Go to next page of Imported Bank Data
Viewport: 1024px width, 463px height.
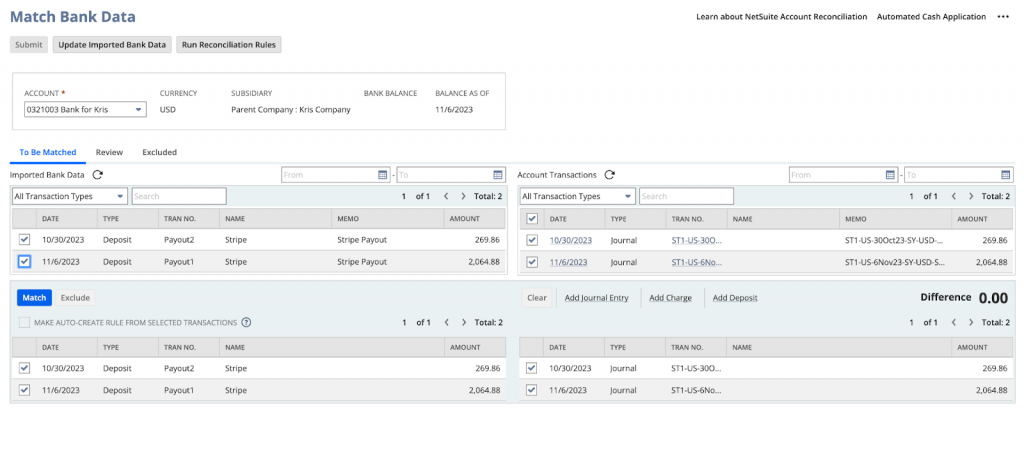coord(463,197)
